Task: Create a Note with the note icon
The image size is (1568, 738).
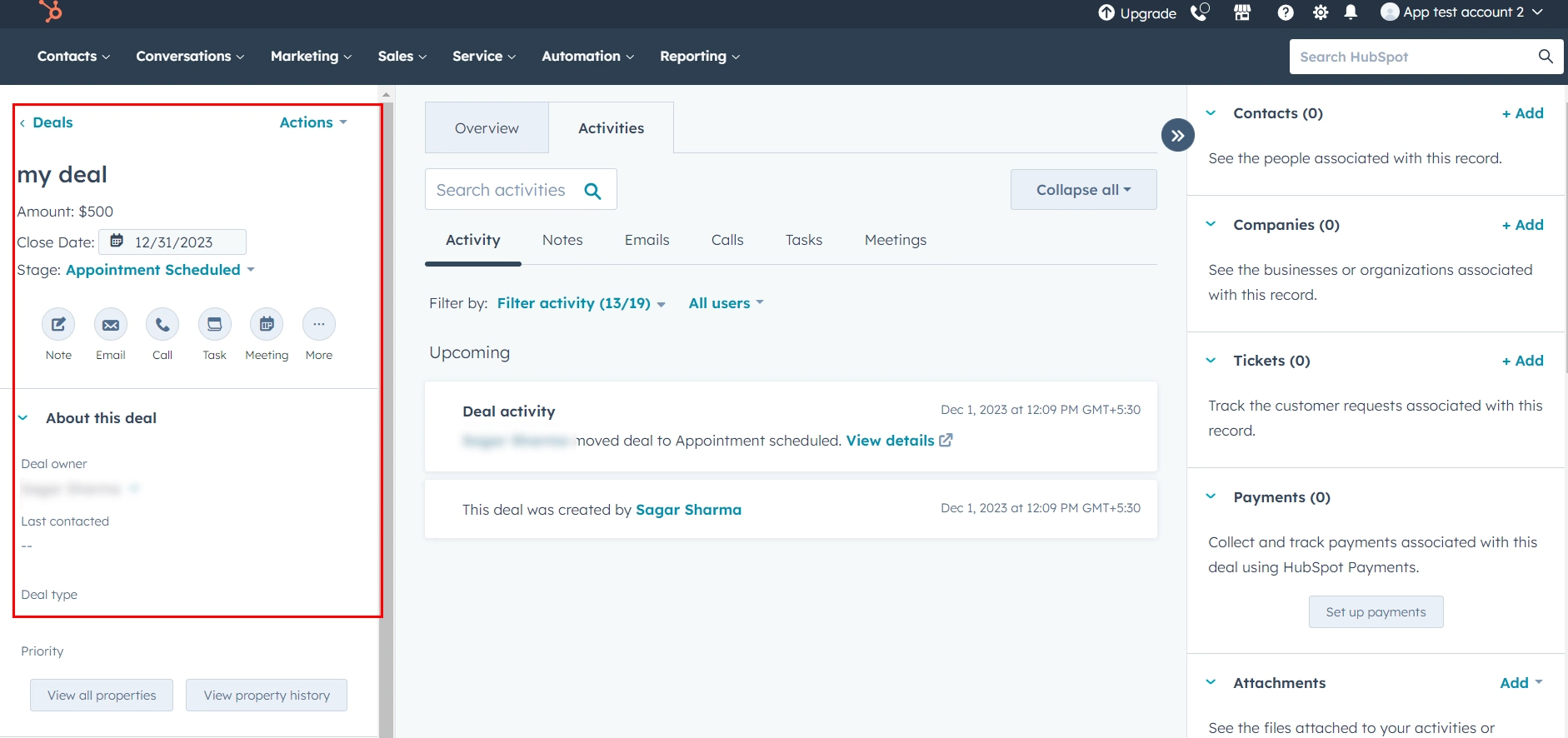Action: (x=58, y=324)
